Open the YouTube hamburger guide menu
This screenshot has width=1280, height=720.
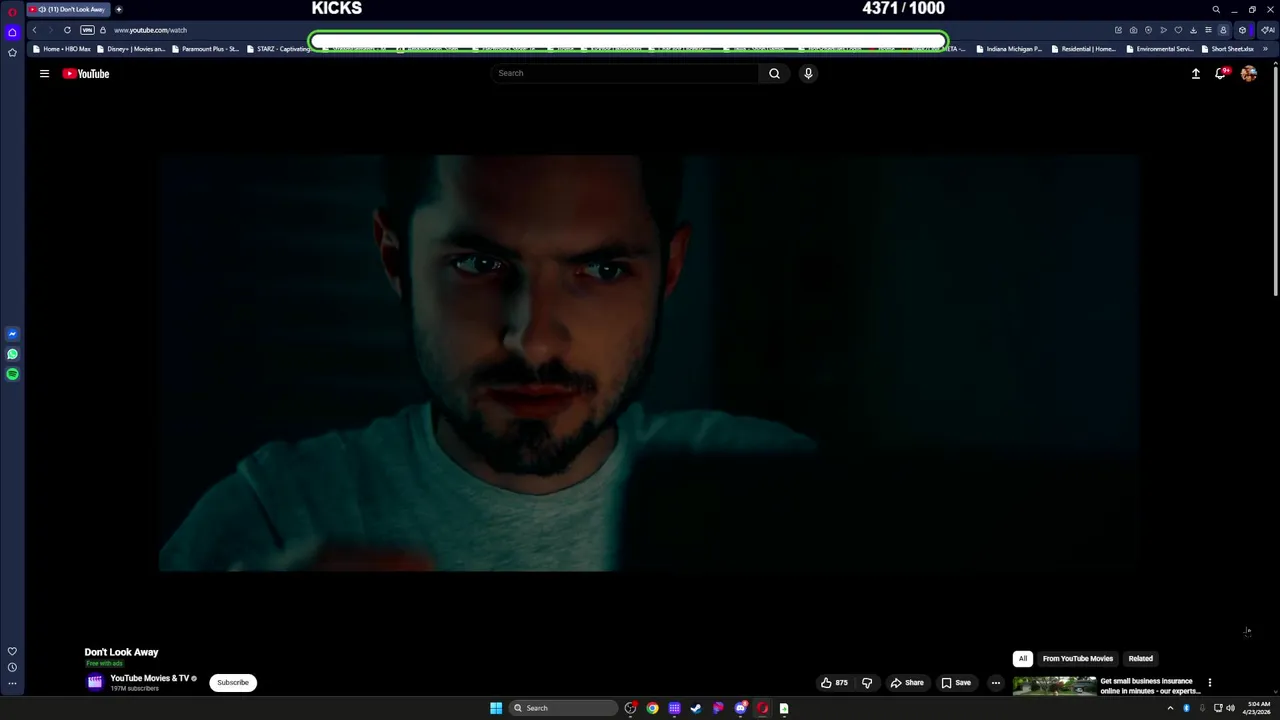[44, 73]
